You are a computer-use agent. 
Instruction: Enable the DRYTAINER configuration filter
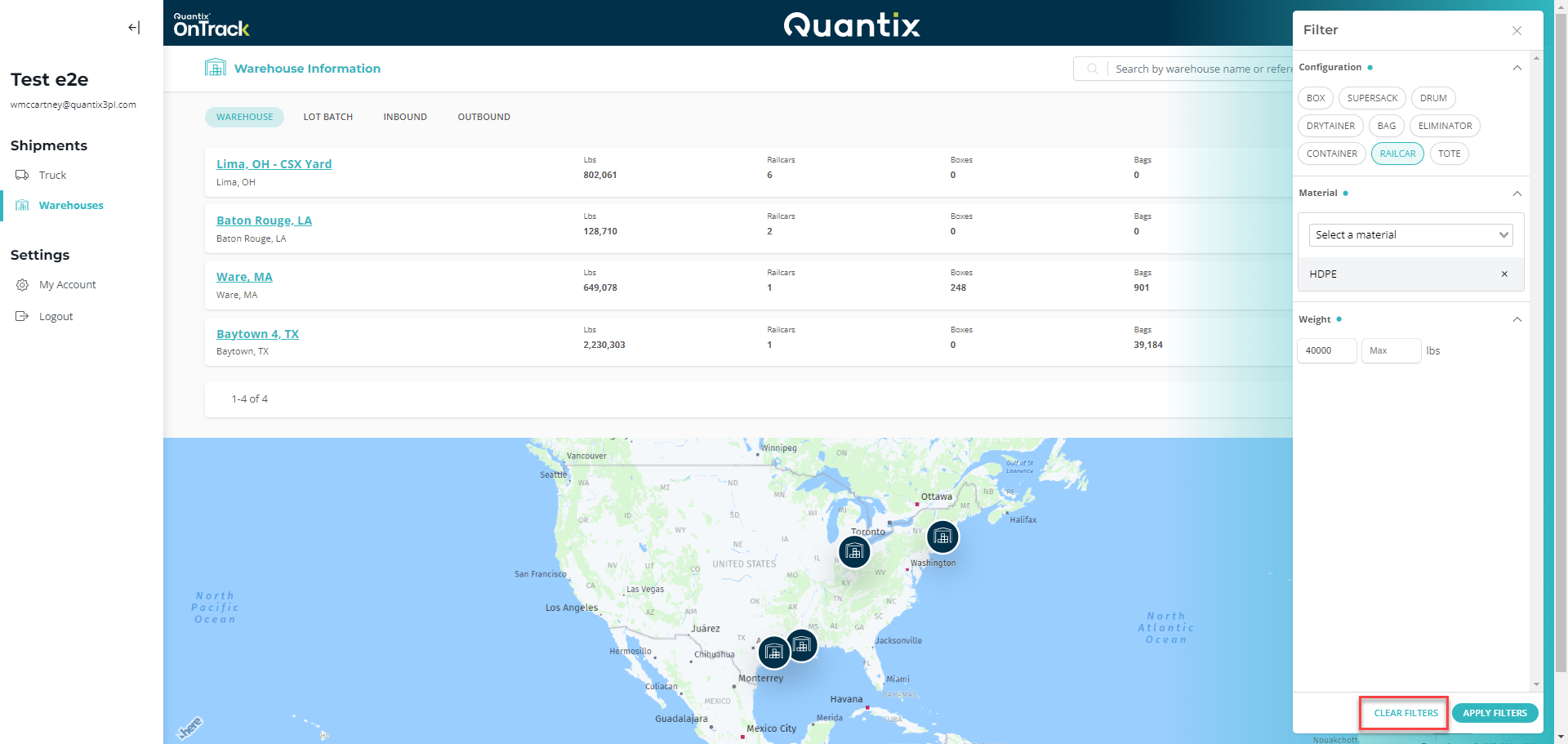click(x=1330, y=126)
